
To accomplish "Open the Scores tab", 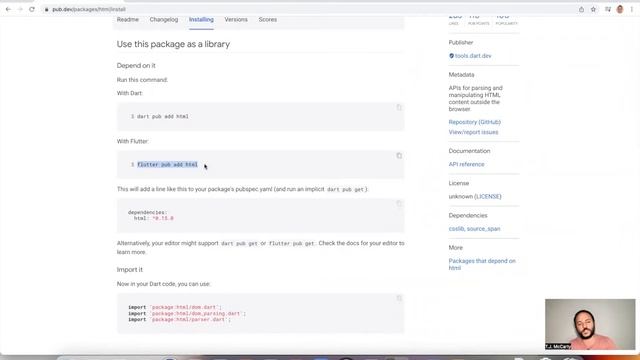I will pyautogui.click(x=268, y=20).
